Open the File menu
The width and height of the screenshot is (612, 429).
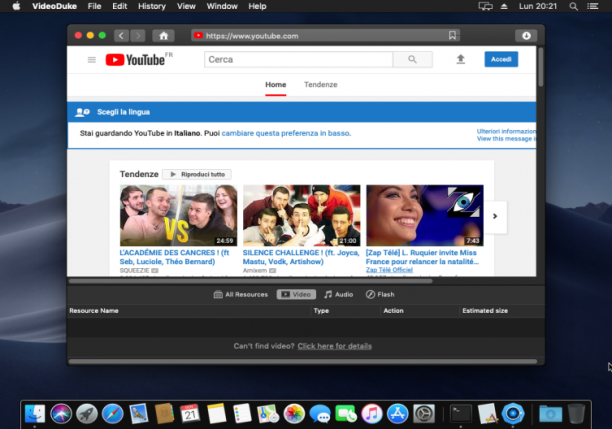[x=94, y=6]
